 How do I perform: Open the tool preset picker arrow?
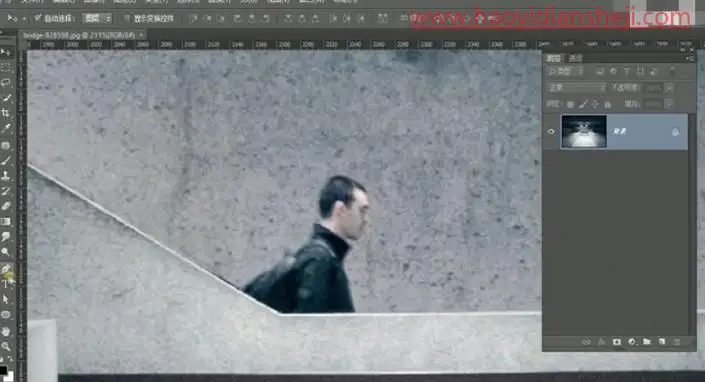click(24, 18)
